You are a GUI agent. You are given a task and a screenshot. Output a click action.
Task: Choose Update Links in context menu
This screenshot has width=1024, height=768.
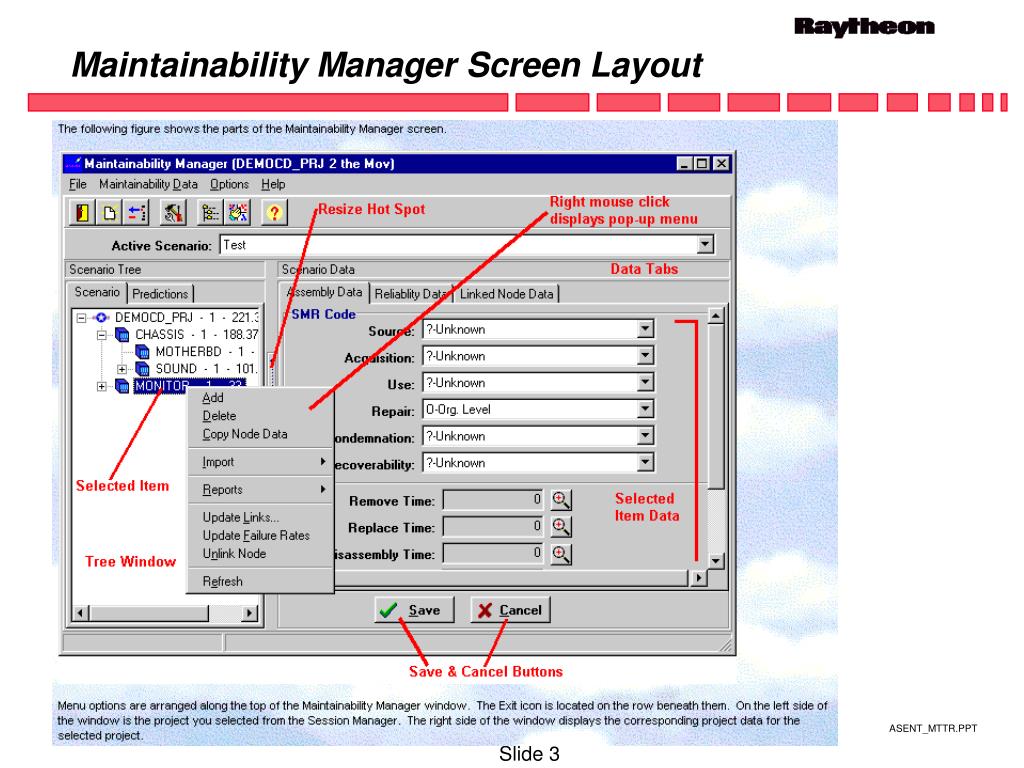261,517
